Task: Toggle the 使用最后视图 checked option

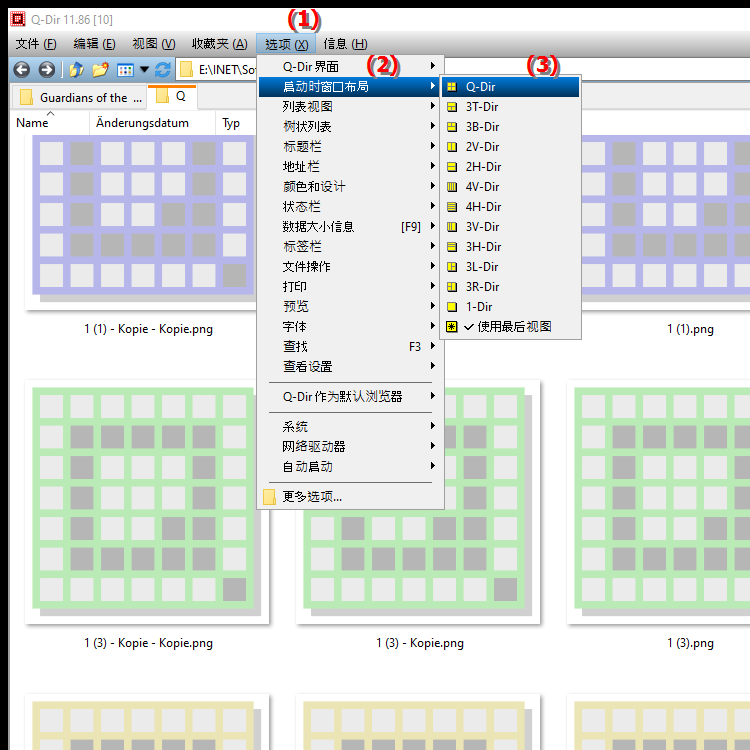Action: (x=510, y=327)
